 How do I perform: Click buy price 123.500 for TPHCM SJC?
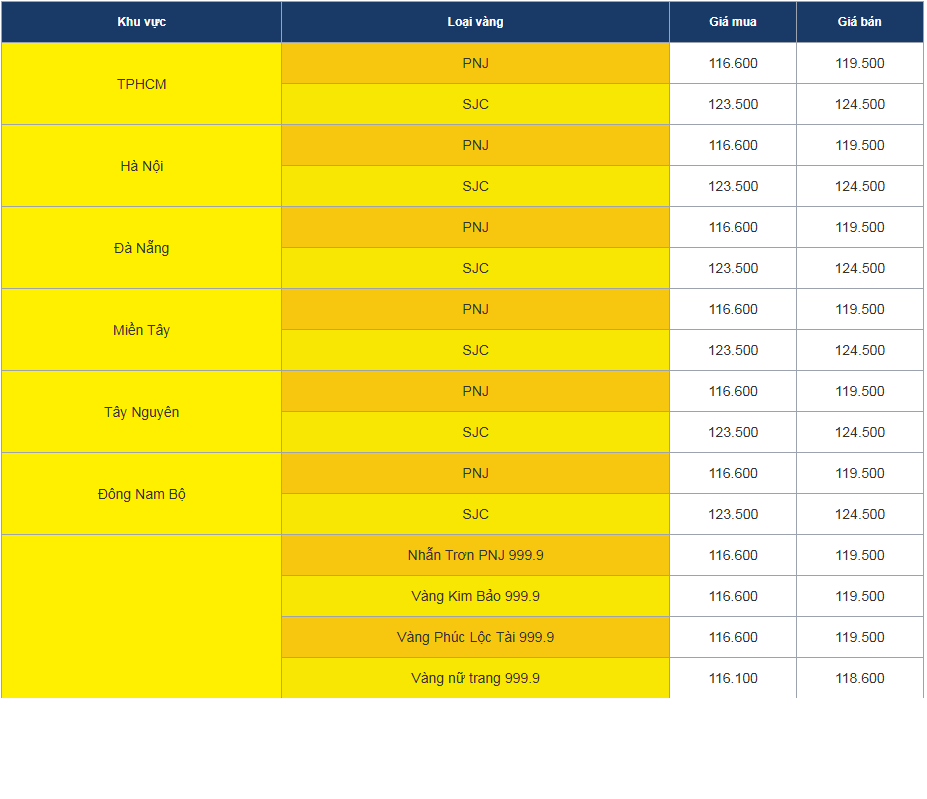[x=732, y=104]
